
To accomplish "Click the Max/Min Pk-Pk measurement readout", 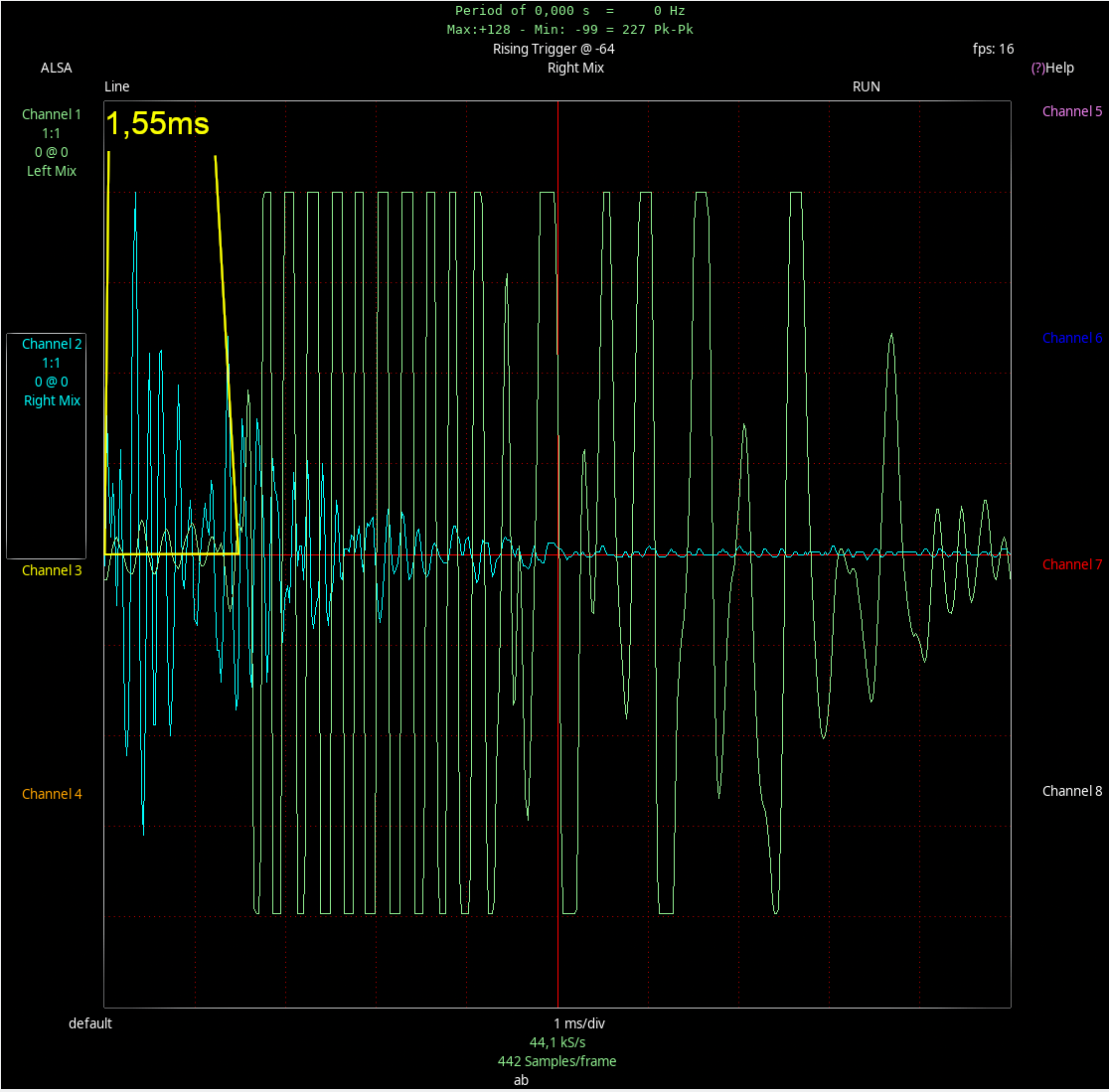I will 570,30.
